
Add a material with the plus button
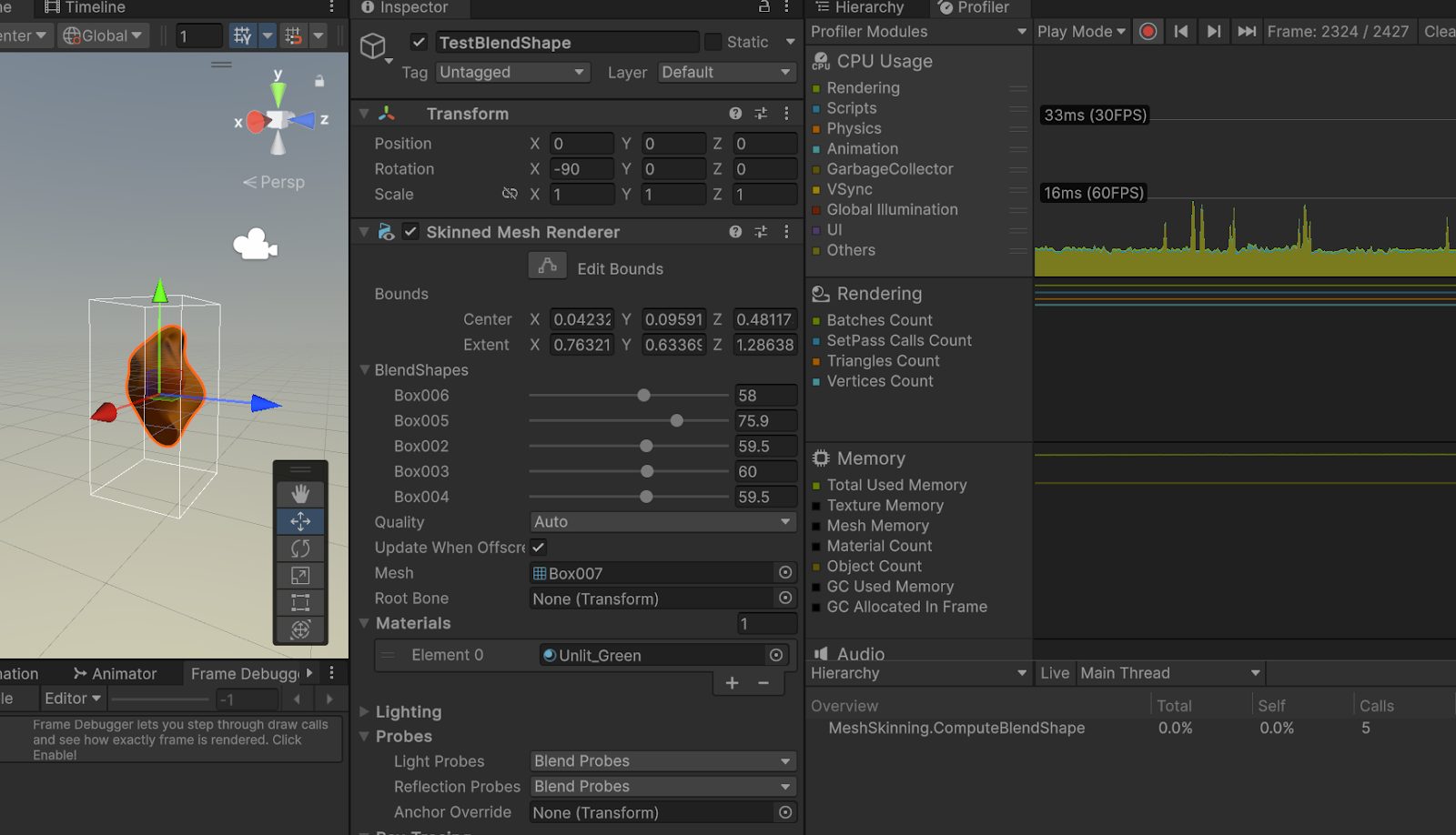[x=732, y=683]
